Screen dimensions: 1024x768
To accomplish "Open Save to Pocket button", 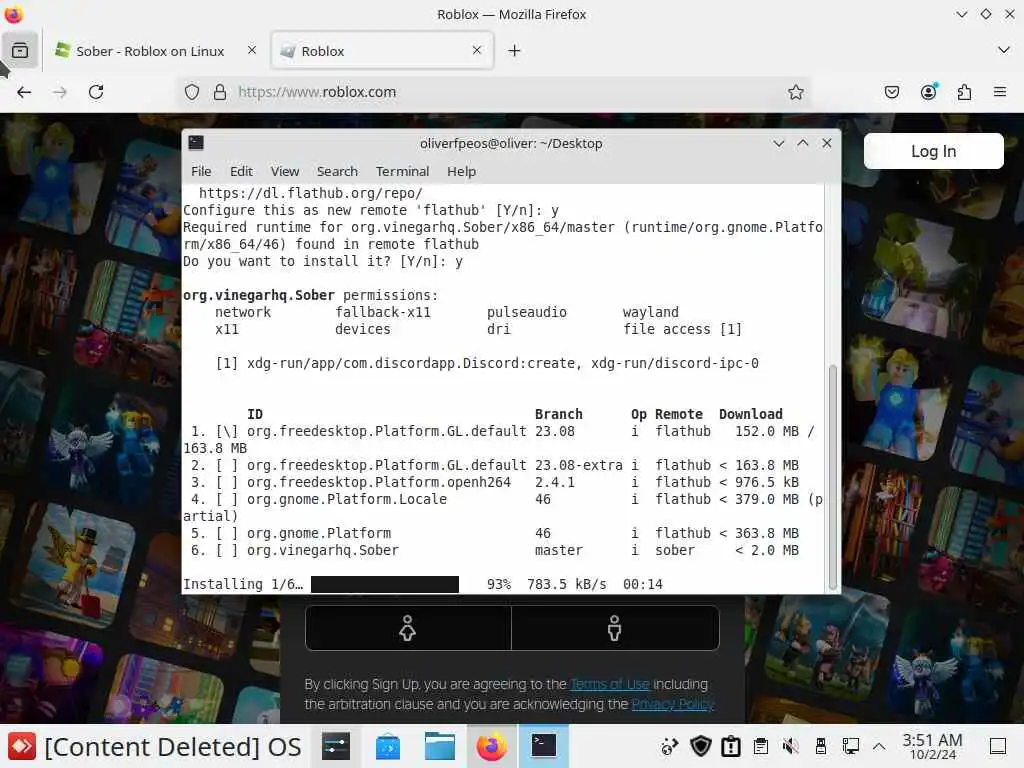I will (891, 92).
